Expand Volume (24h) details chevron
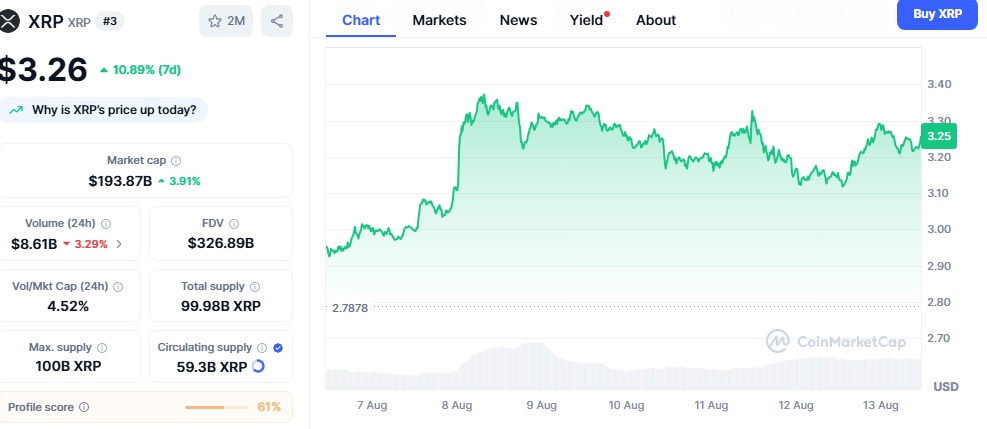Viewport: 987px width, 429px height. pyautogui.click(x=120, y=243)
